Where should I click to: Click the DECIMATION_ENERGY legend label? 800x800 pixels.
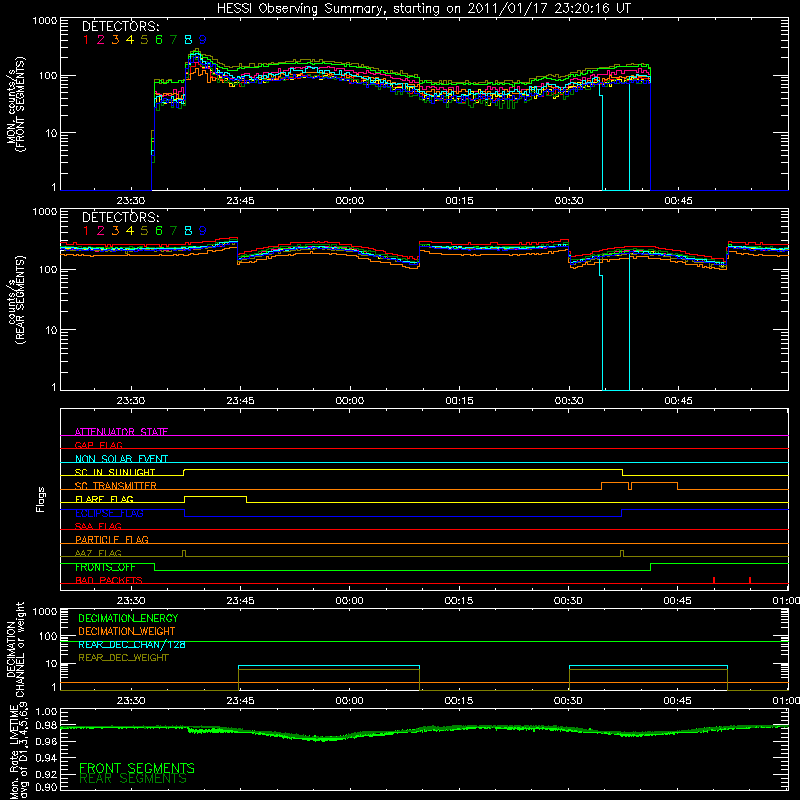pyautogui.click(x=128, y=618)
